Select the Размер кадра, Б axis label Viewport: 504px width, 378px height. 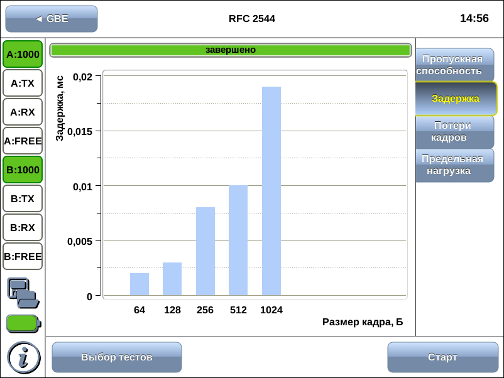[363, 322]
